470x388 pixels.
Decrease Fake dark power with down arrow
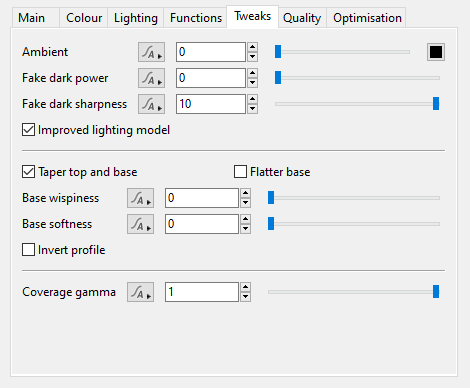tap(253, 83)
